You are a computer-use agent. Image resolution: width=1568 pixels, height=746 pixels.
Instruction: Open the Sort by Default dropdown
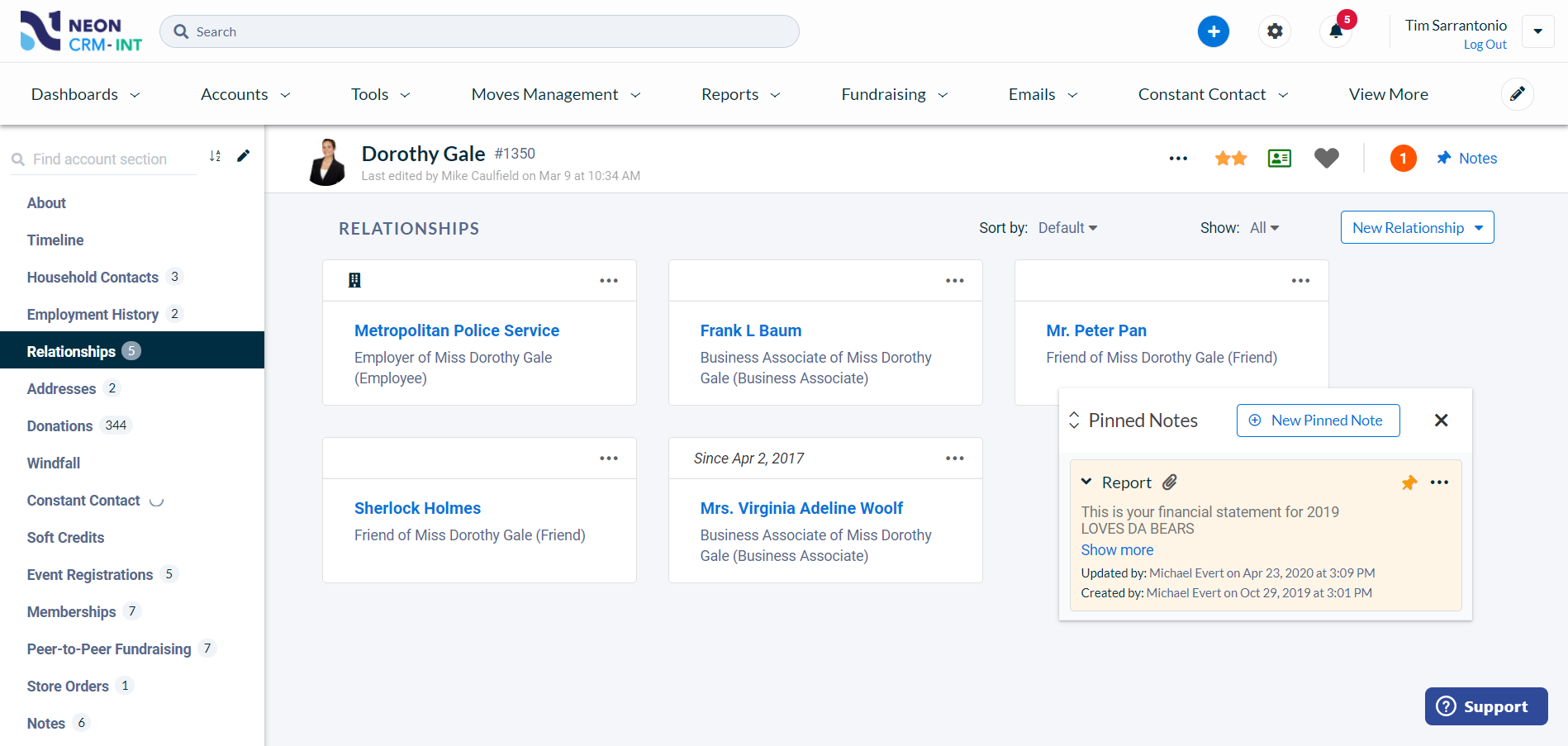(x=1067, y=228)
